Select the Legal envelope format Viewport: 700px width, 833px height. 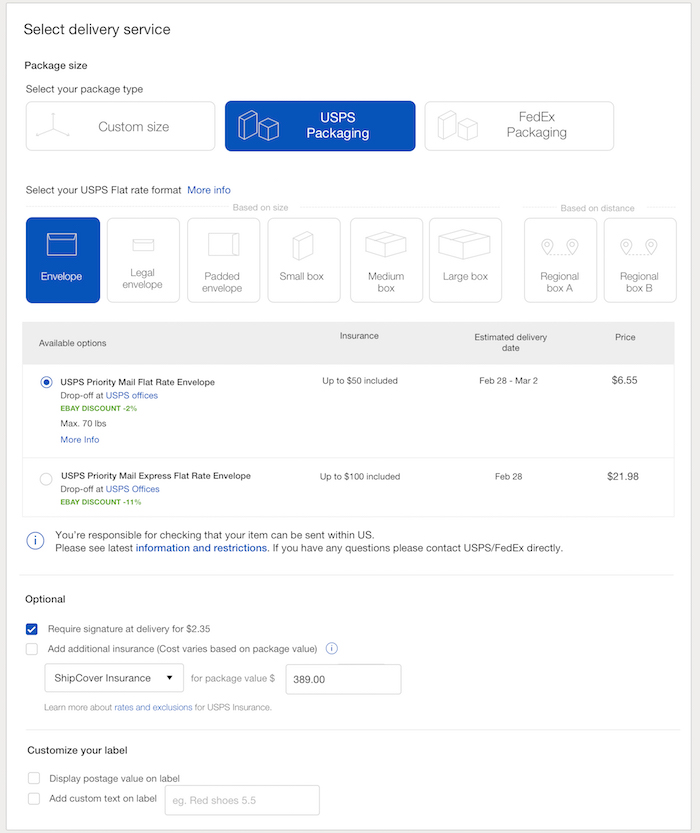[143, 260]
